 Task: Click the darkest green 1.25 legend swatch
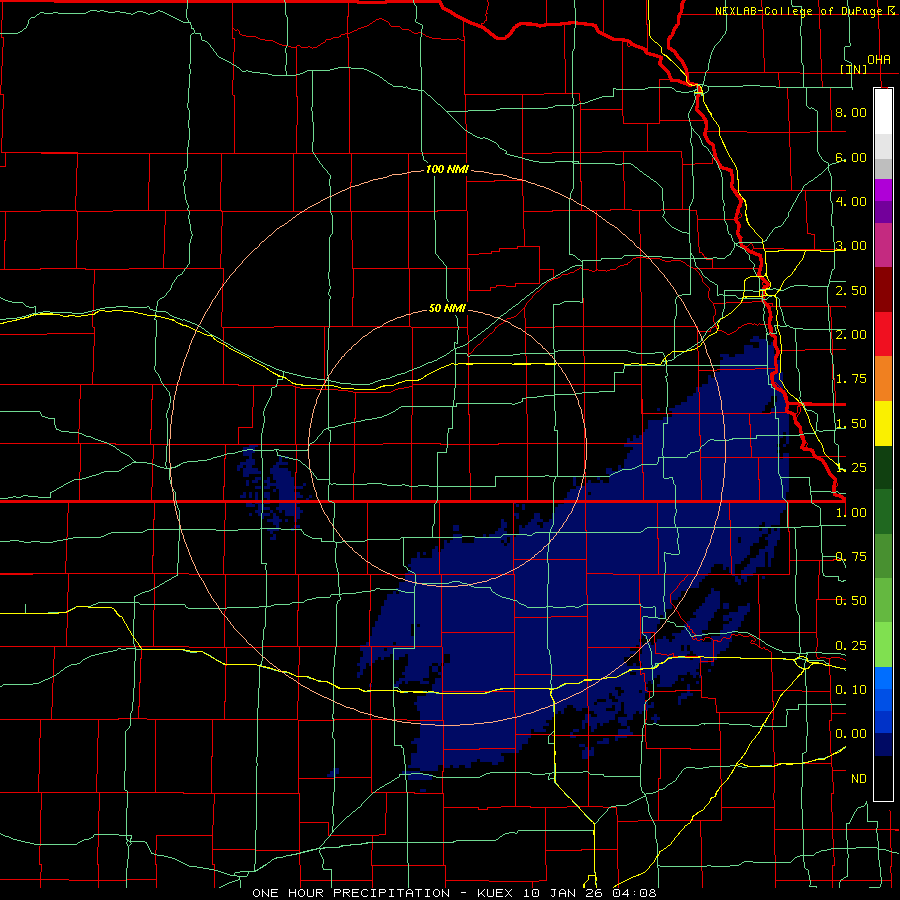[883, 467]
